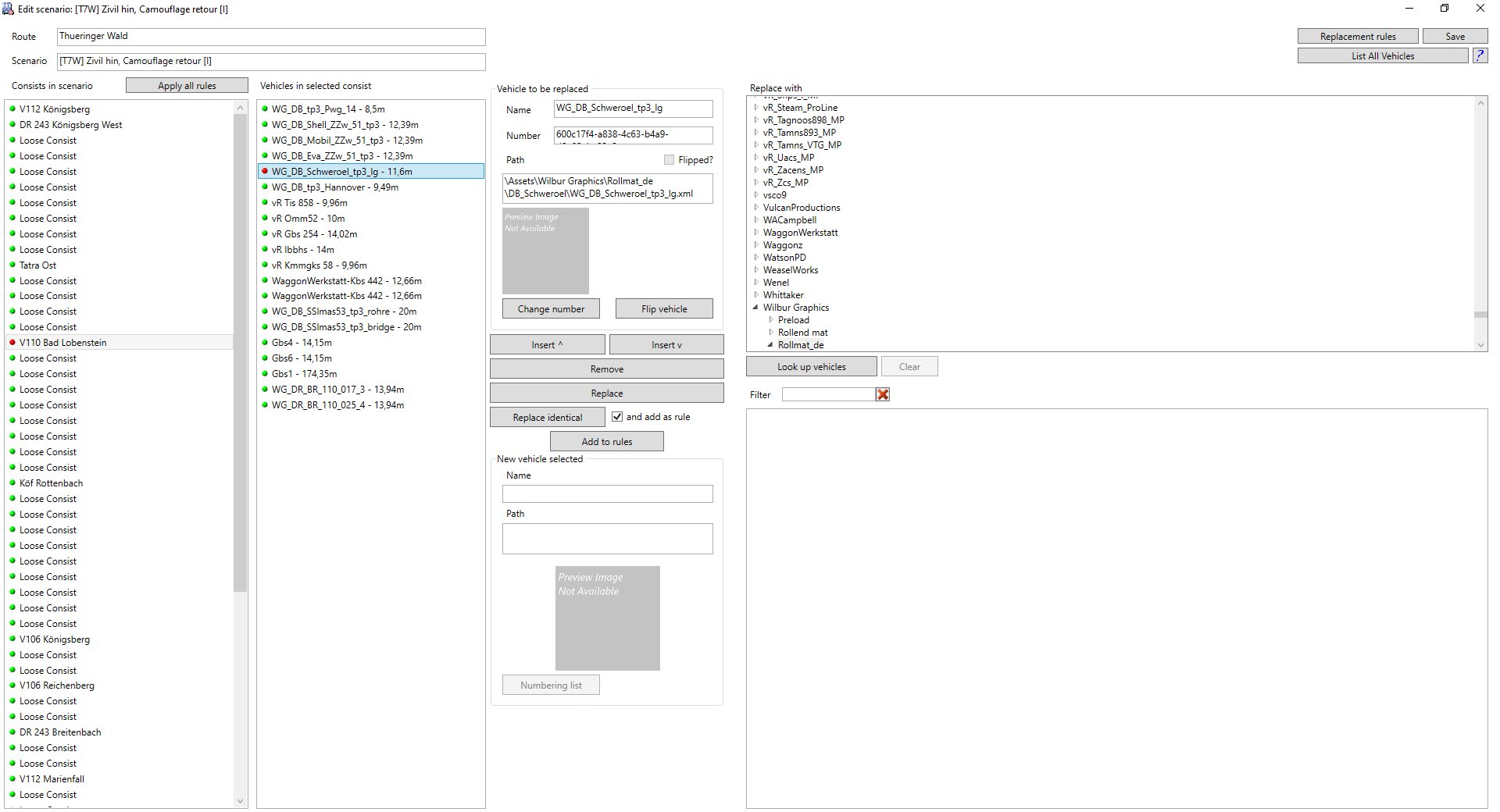Viewport: 1500px width, 812px height.
Task: Click the Scenario name field
Action: 271,62
